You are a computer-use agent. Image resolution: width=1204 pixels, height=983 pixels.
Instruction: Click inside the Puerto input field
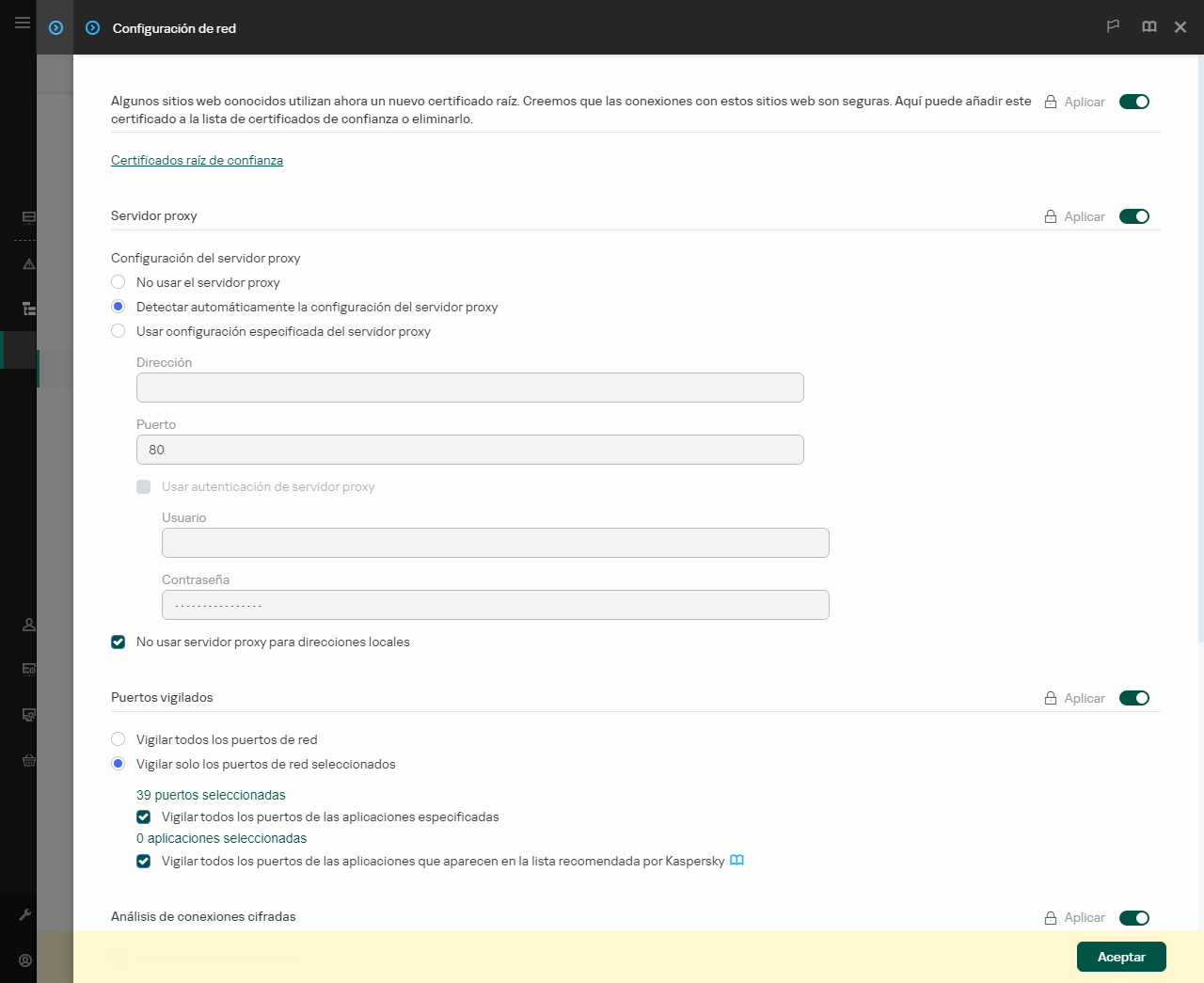pos(470,450)
